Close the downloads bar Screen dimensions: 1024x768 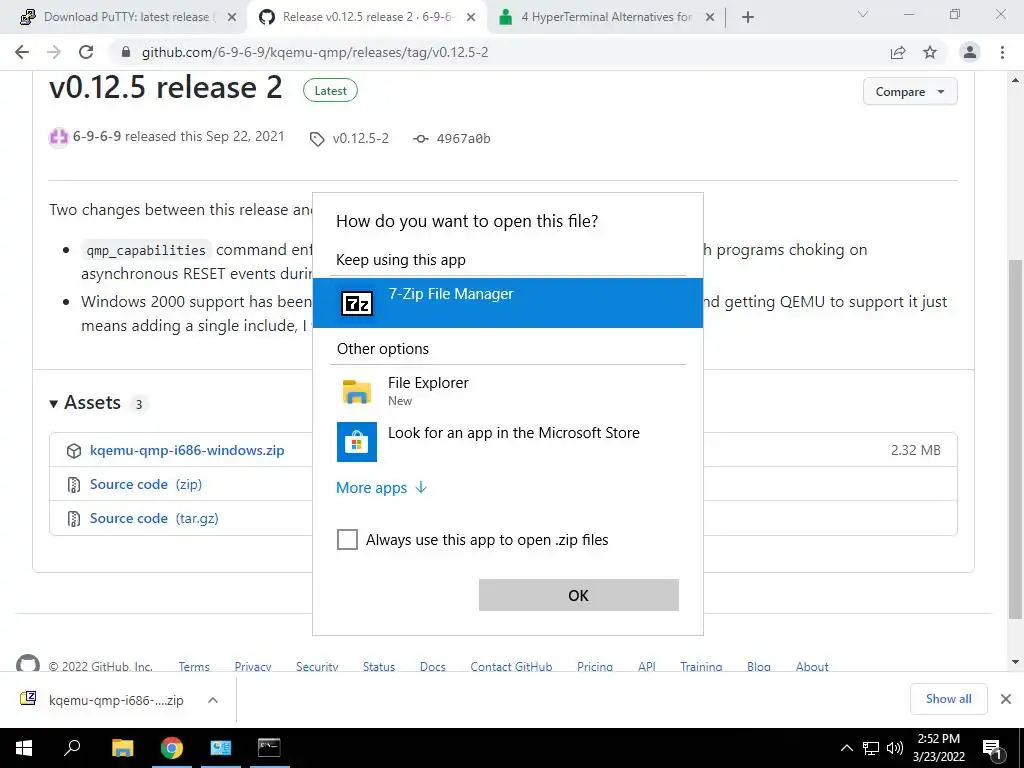pos(1006,699)
